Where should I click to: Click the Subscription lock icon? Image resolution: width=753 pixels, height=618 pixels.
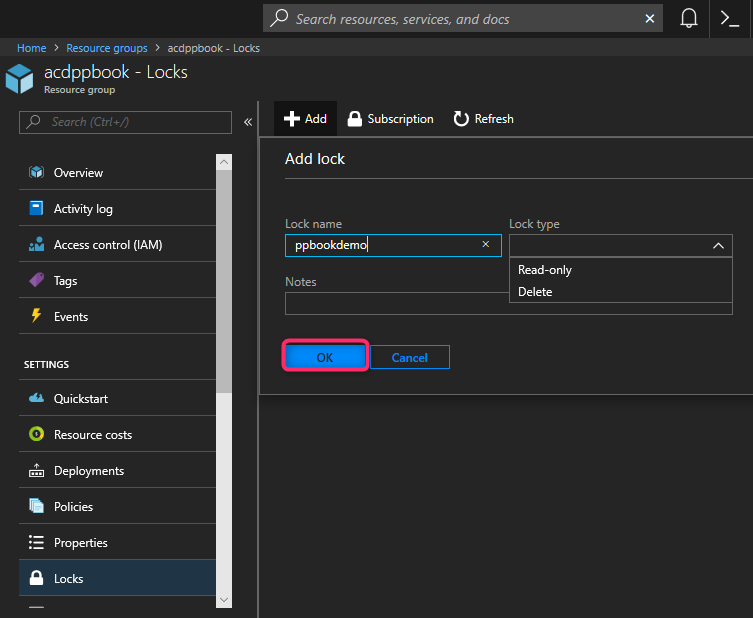click(355, 119)
